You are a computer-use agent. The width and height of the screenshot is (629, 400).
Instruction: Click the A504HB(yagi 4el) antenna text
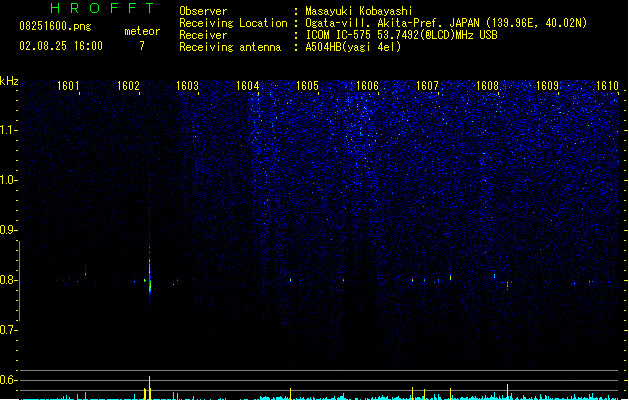pos(353,47)
